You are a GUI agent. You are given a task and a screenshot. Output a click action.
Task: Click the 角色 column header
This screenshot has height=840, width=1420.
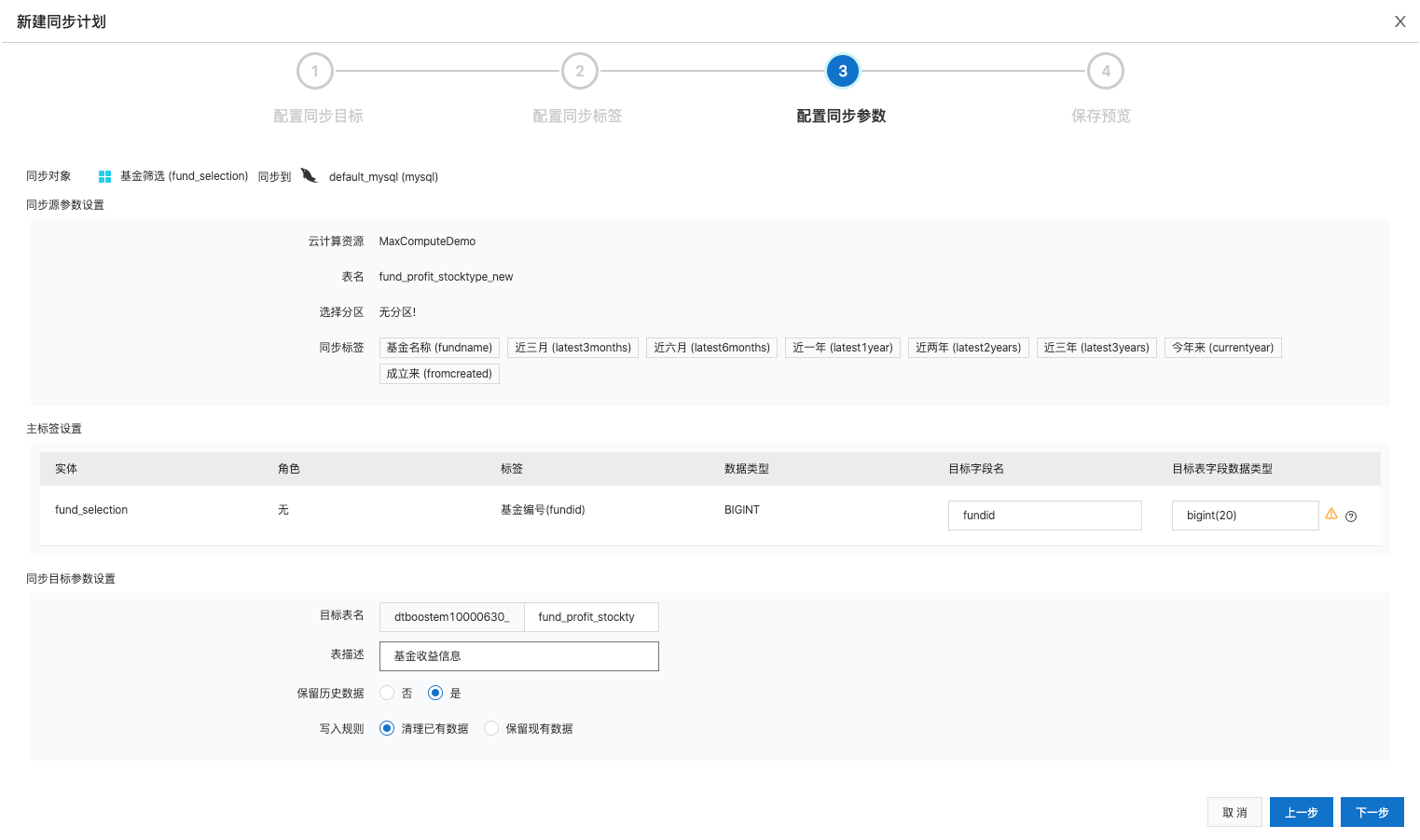pyautogui.click(x=289, y=469)
